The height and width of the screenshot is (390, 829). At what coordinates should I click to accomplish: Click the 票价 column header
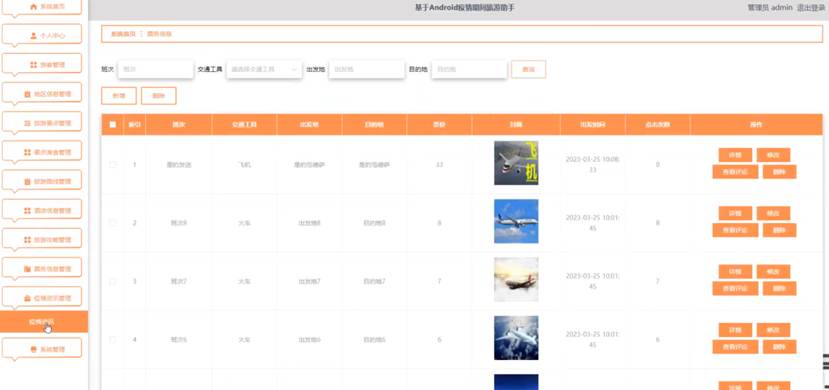click(439, 125)
